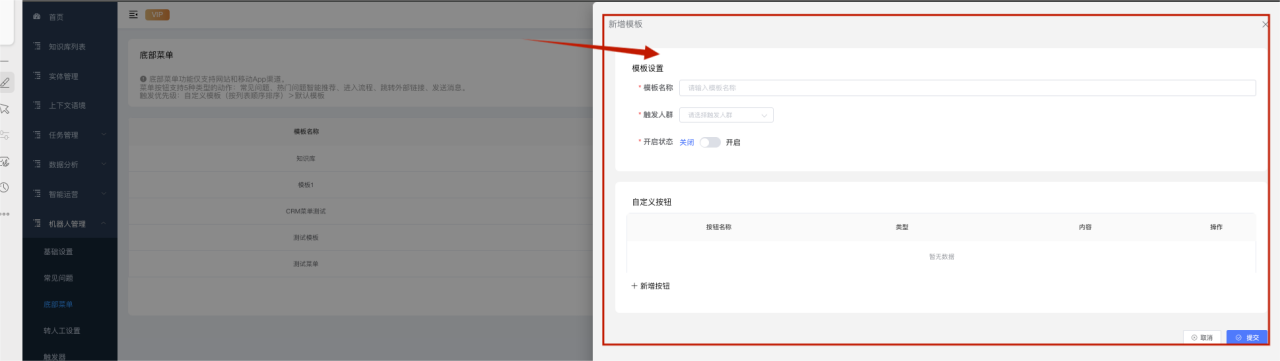The image size is (1280, 361).
Task: Click the plus icon of 新增按钮
Action: coord(634,285)
